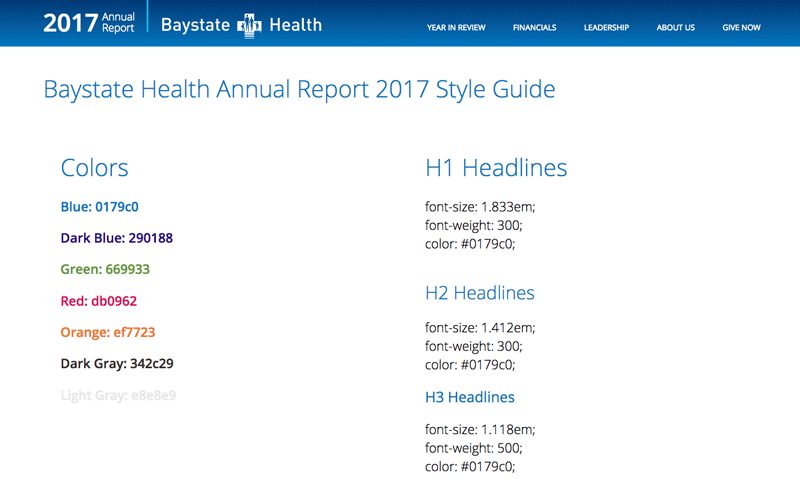Viewport: 800px width, 479px height.
Task: Click the font-size: 1.833em line
Action: pos(480,207)
